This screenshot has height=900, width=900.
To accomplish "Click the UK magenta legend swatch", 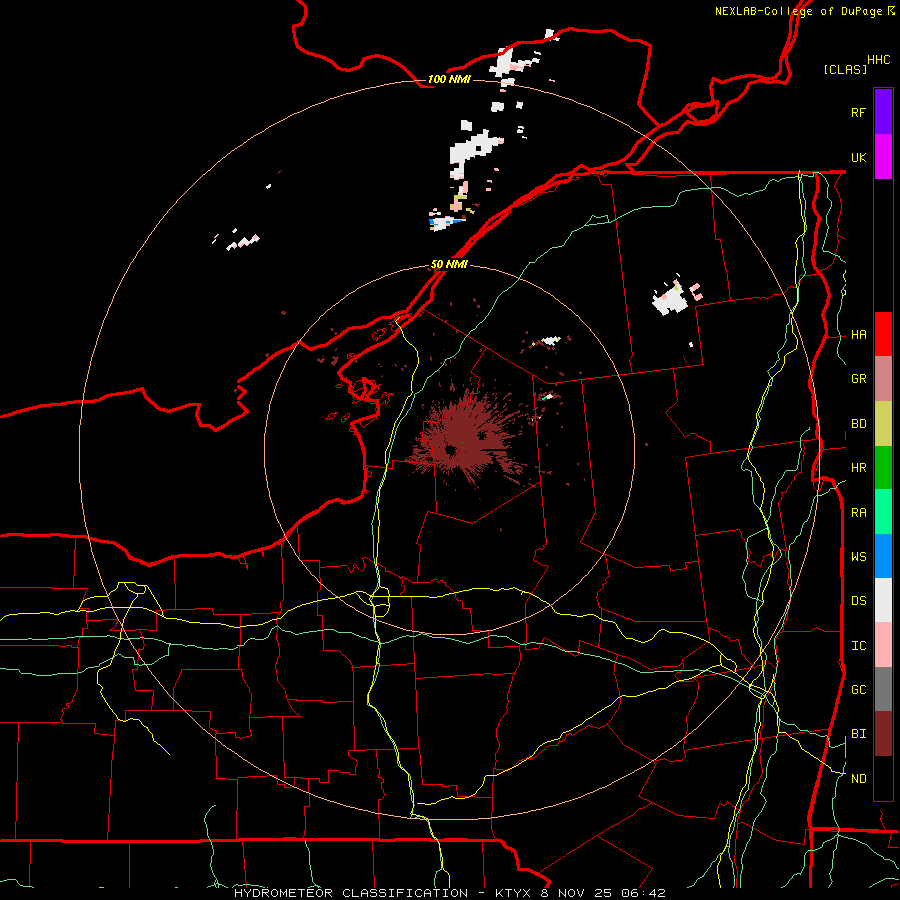I will point(883,157).
